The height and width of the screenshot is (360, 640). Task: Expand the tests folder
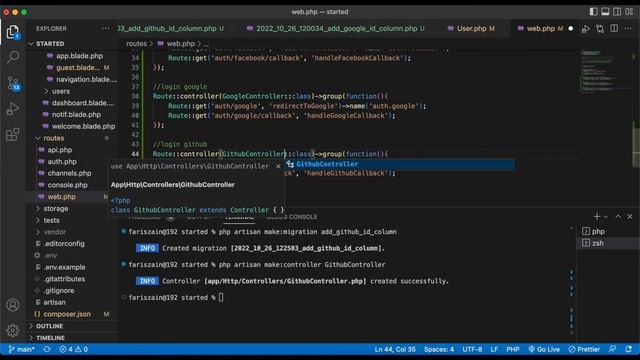[x=51, y=220]
